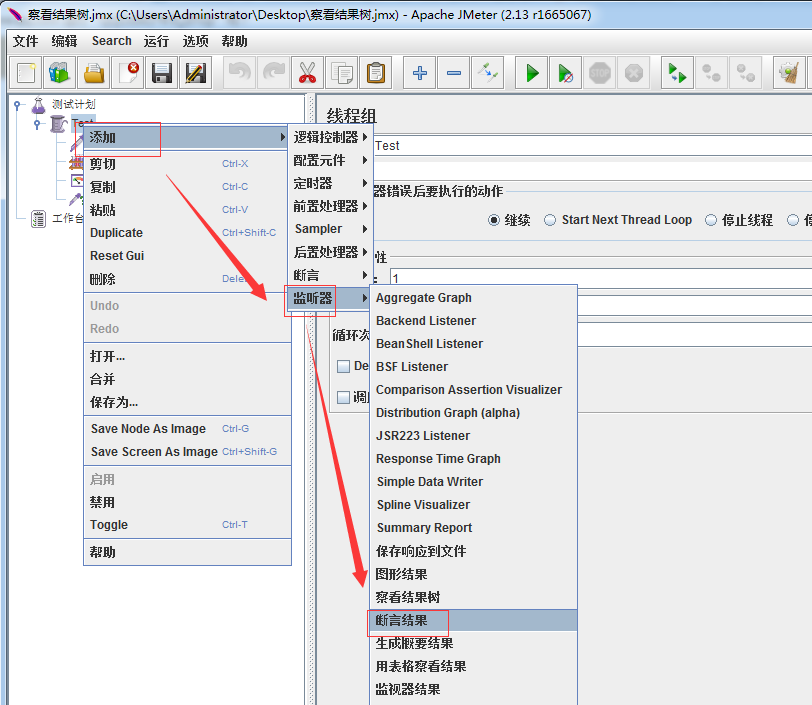Expand the 定时器 submenu
The image size is (812, 705).
(x=330, y=183)
